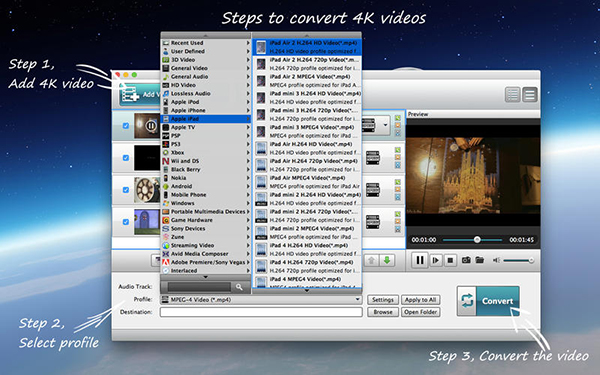Select the 3D Video category
The image size is (600, 375).
click(206, 60)
